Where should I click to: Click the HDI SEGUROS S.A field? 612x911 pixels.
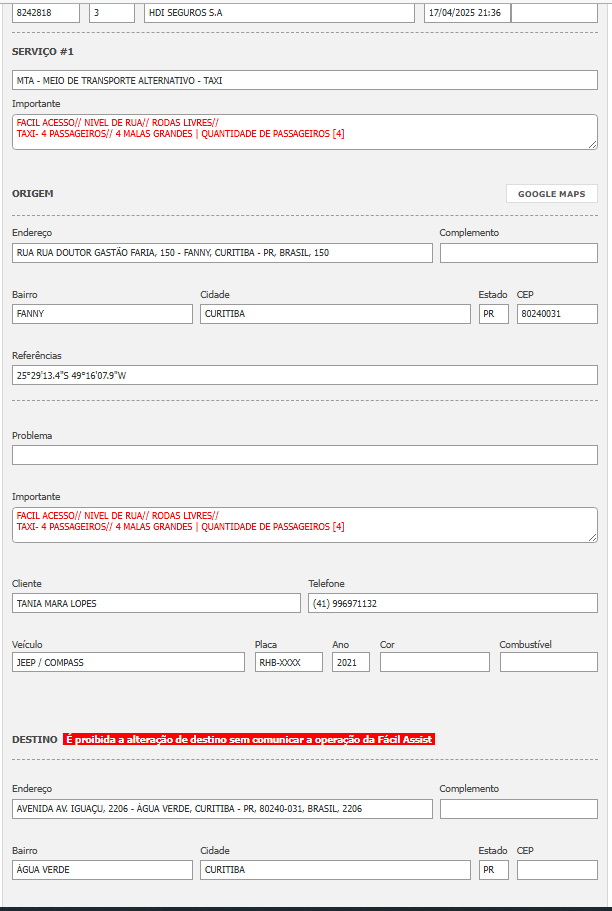pyautogui.click(x=278, y=13)
